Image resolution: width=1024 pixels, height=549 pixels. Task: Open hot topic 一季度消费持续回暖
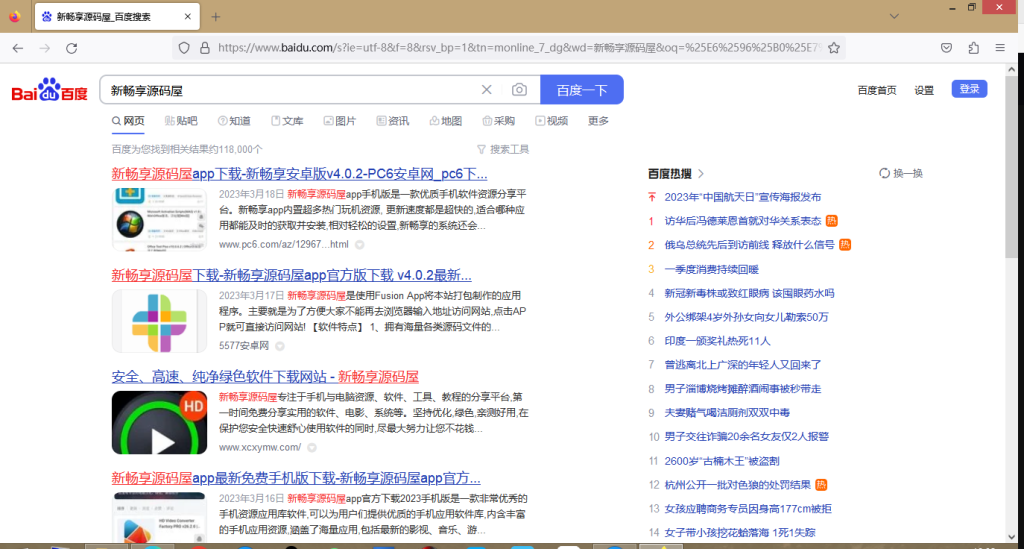point(711,269)
